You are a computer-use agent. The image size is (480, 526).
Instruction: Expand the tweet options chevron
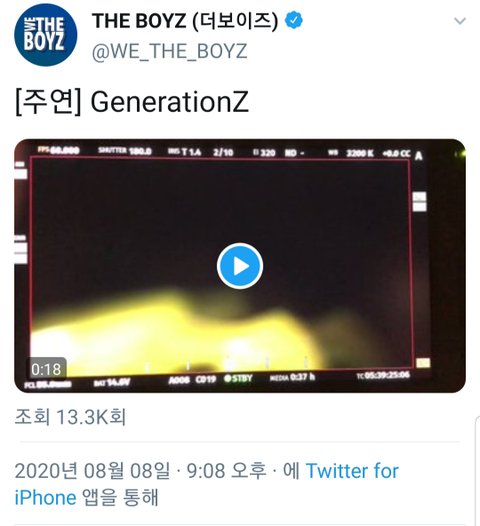point(460,21)
